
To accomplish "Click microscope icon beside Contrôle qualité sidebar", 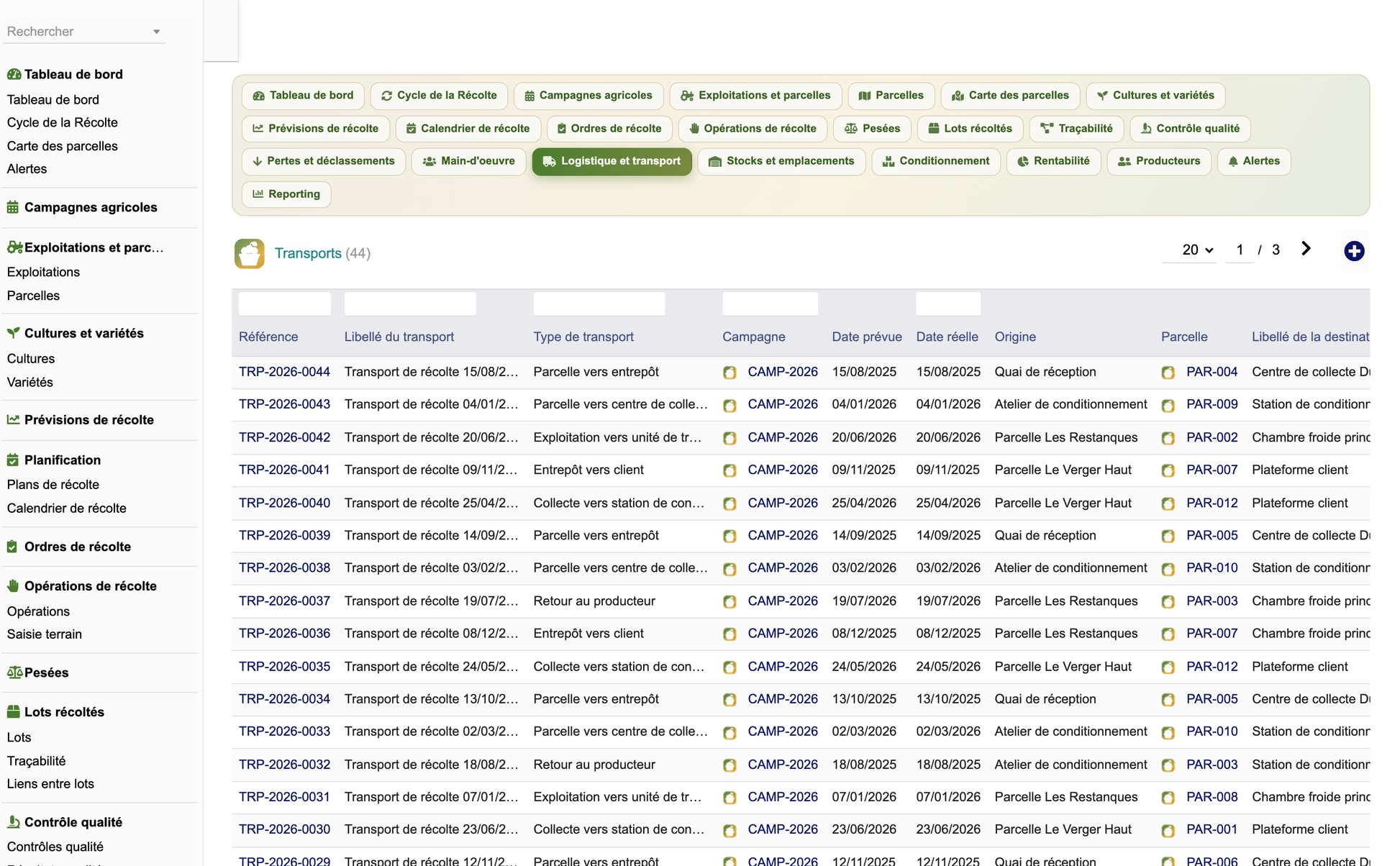I will point(13,822).
